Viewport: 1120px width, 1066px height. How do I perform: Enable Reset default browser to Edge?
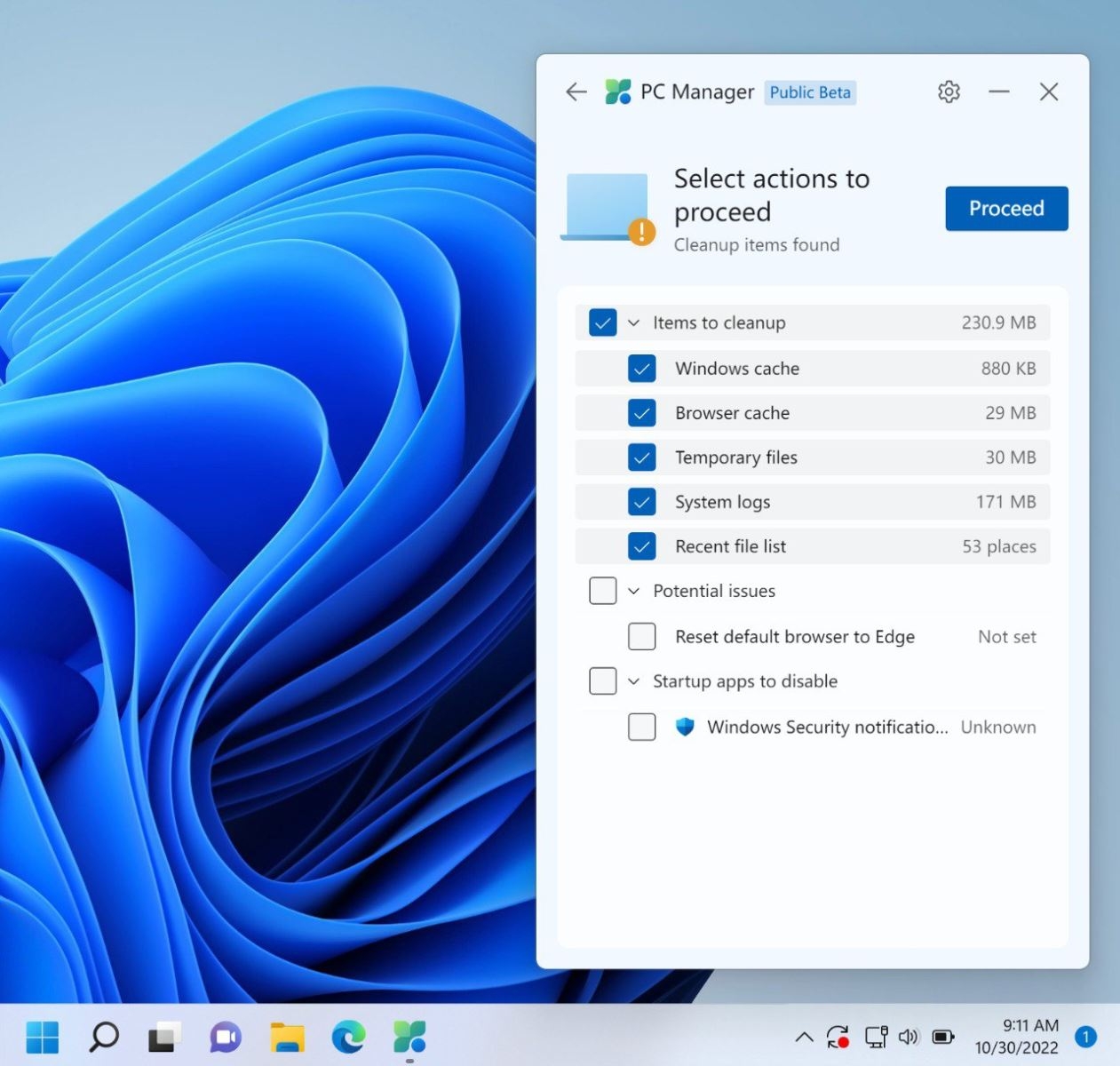pos(641,636)
